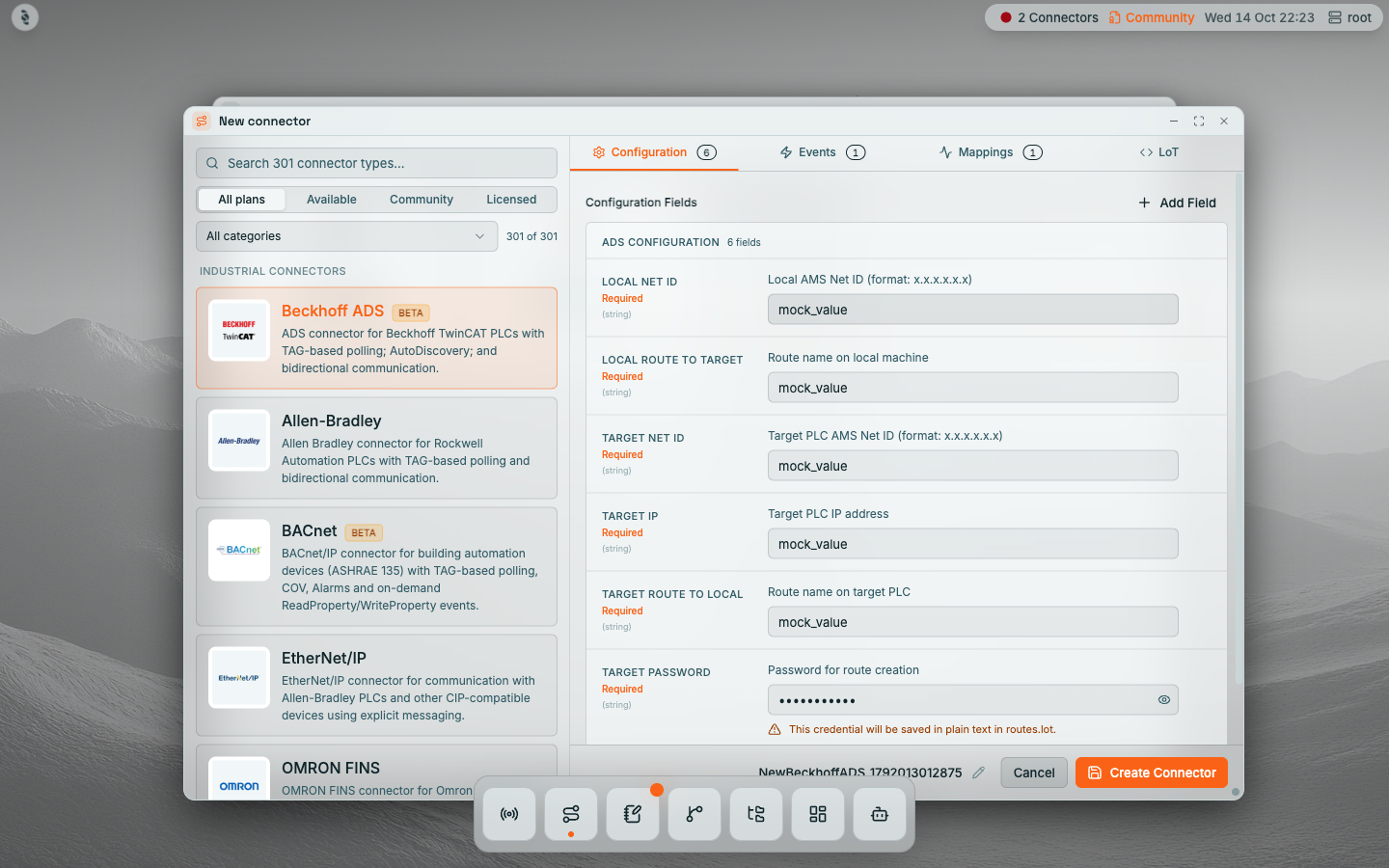The height and width of the screenshot is (868, 1389).
Task: Open the git branch dock icon
Action: 694,814
